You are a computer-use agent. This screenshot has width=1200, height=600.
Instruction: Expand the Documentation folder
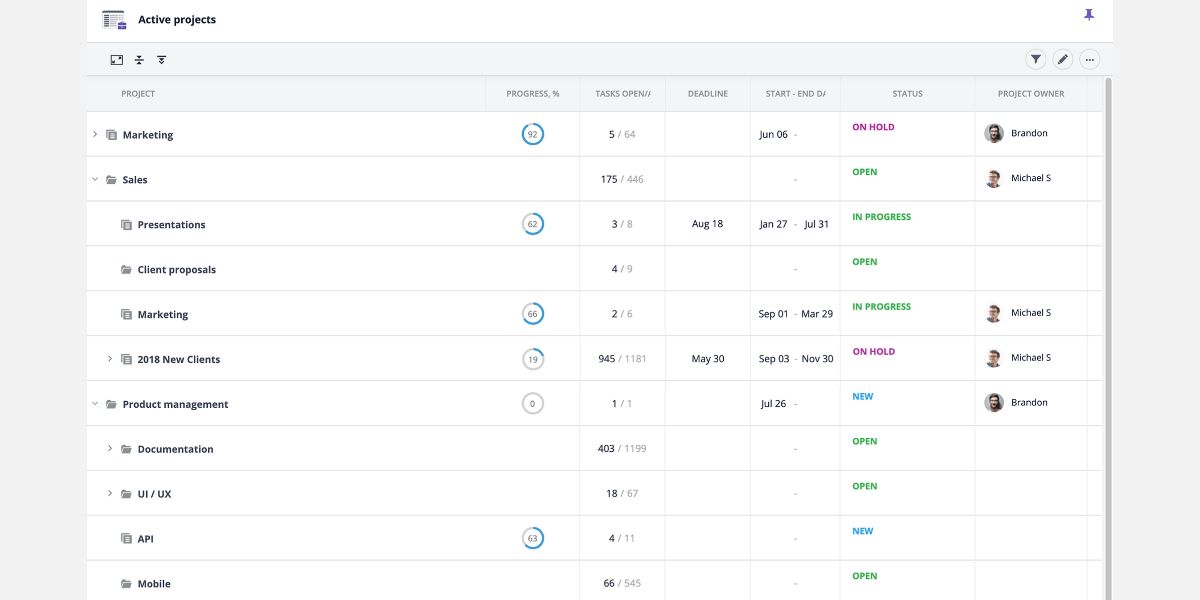point(110,448)
